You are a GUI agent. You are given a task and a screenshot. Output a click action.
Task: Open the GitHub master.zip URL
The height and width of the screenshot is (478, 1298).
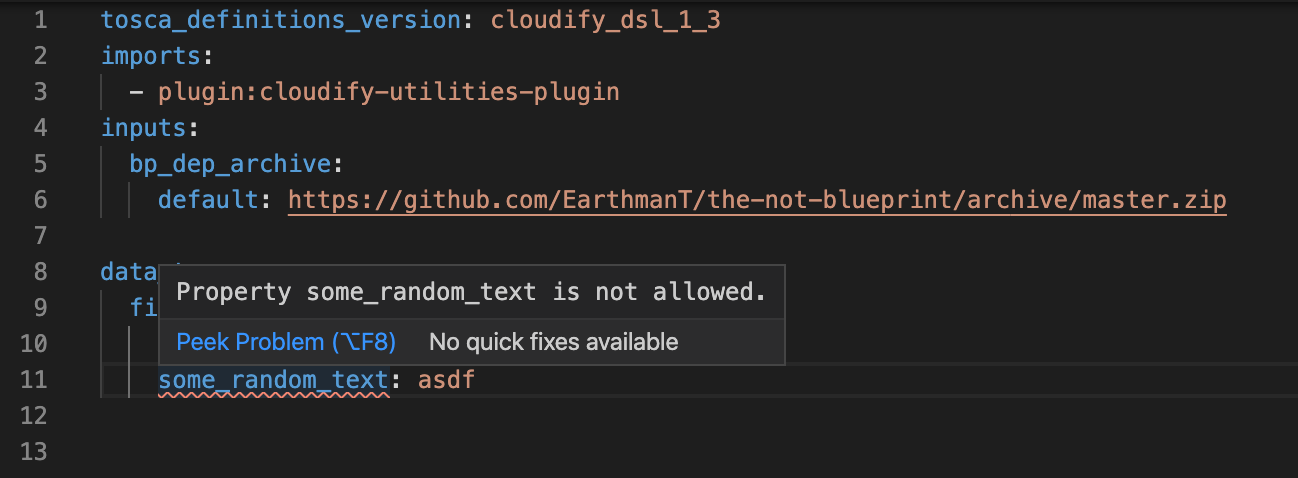tap(758, 200)
